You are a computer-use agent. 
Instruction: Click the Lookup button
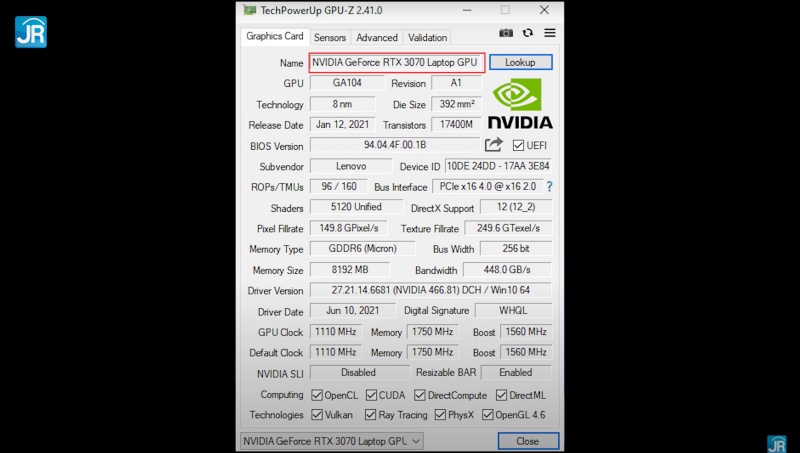[520, 62]
